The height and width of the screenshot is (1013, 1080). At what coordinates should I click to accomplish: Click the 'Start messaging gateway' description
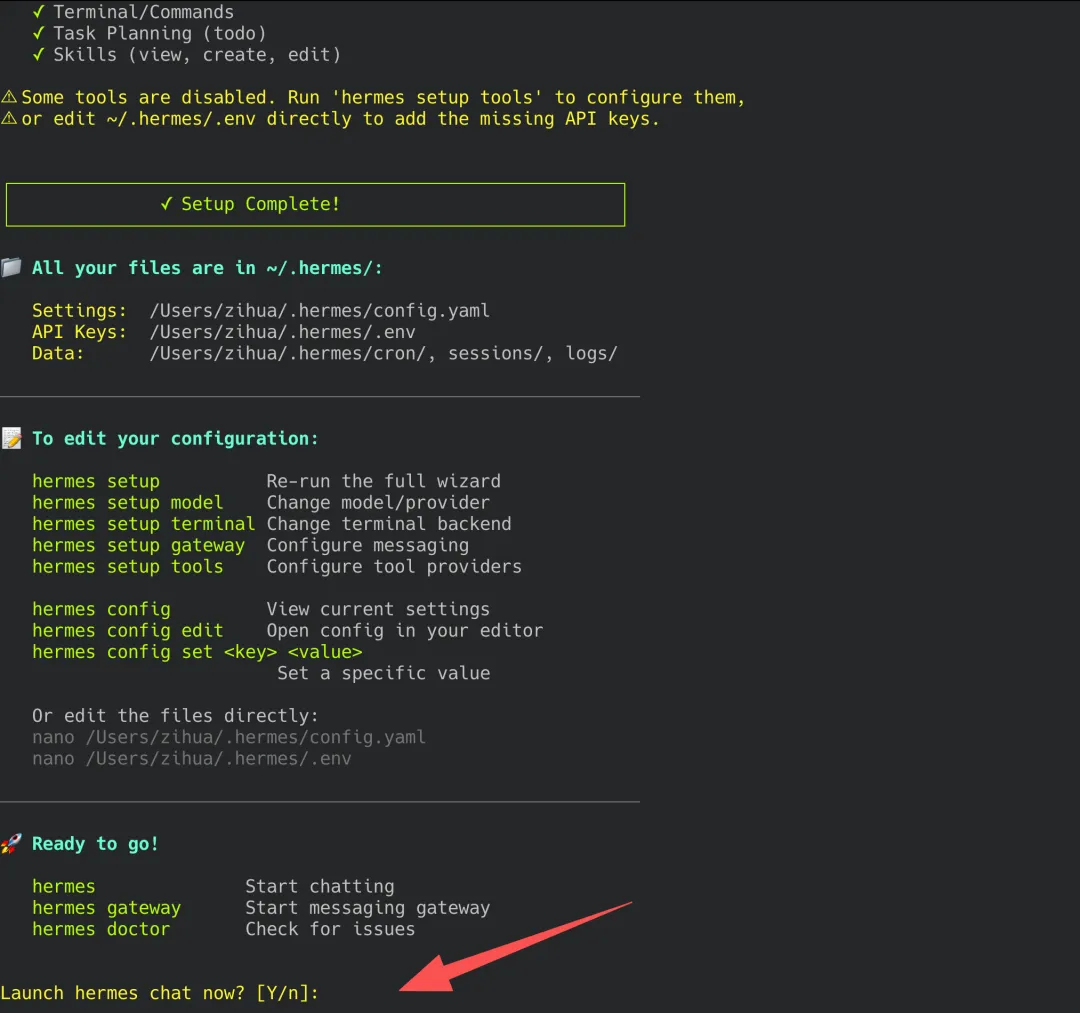click(x=368, y=908)
